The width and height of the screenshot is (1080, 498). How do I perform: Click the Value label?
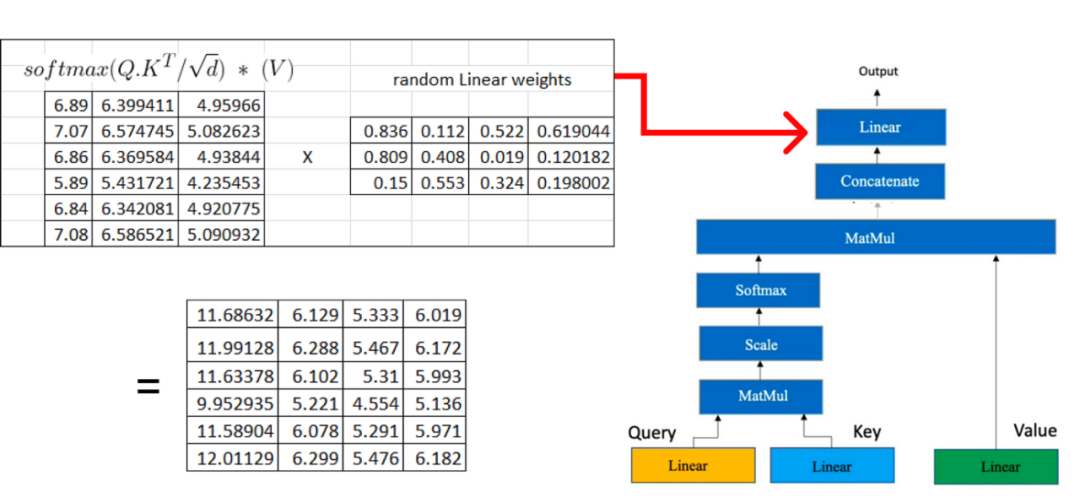1035,430
